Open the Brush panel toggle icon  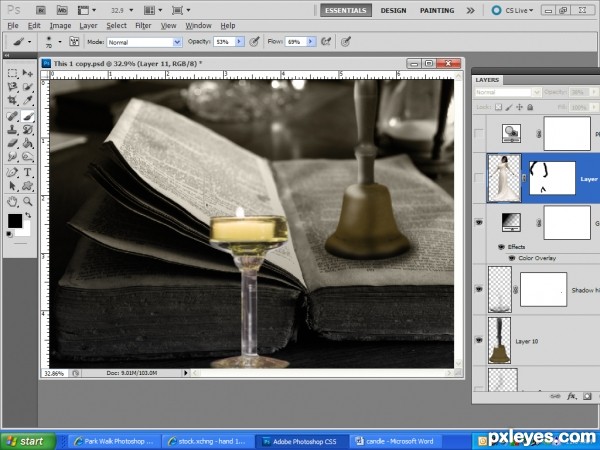[74, 41]
